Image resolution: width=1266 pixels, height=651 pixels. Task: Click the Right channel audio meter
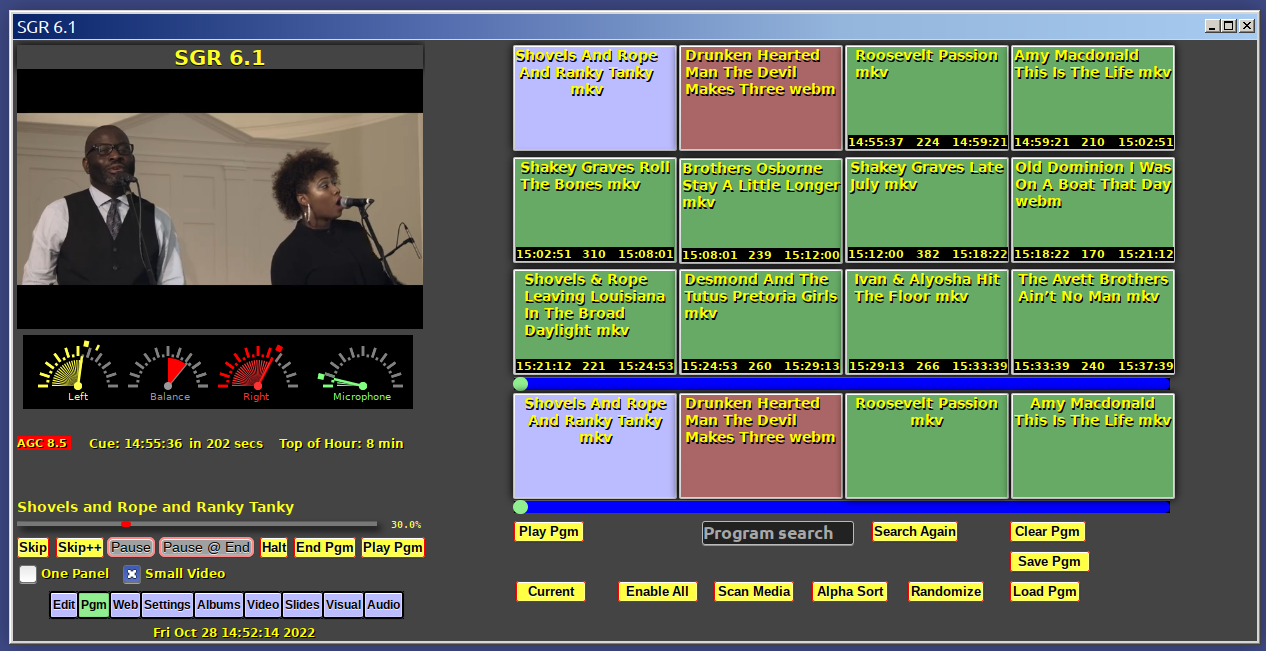pyautogui.click(x=257, y=370)
